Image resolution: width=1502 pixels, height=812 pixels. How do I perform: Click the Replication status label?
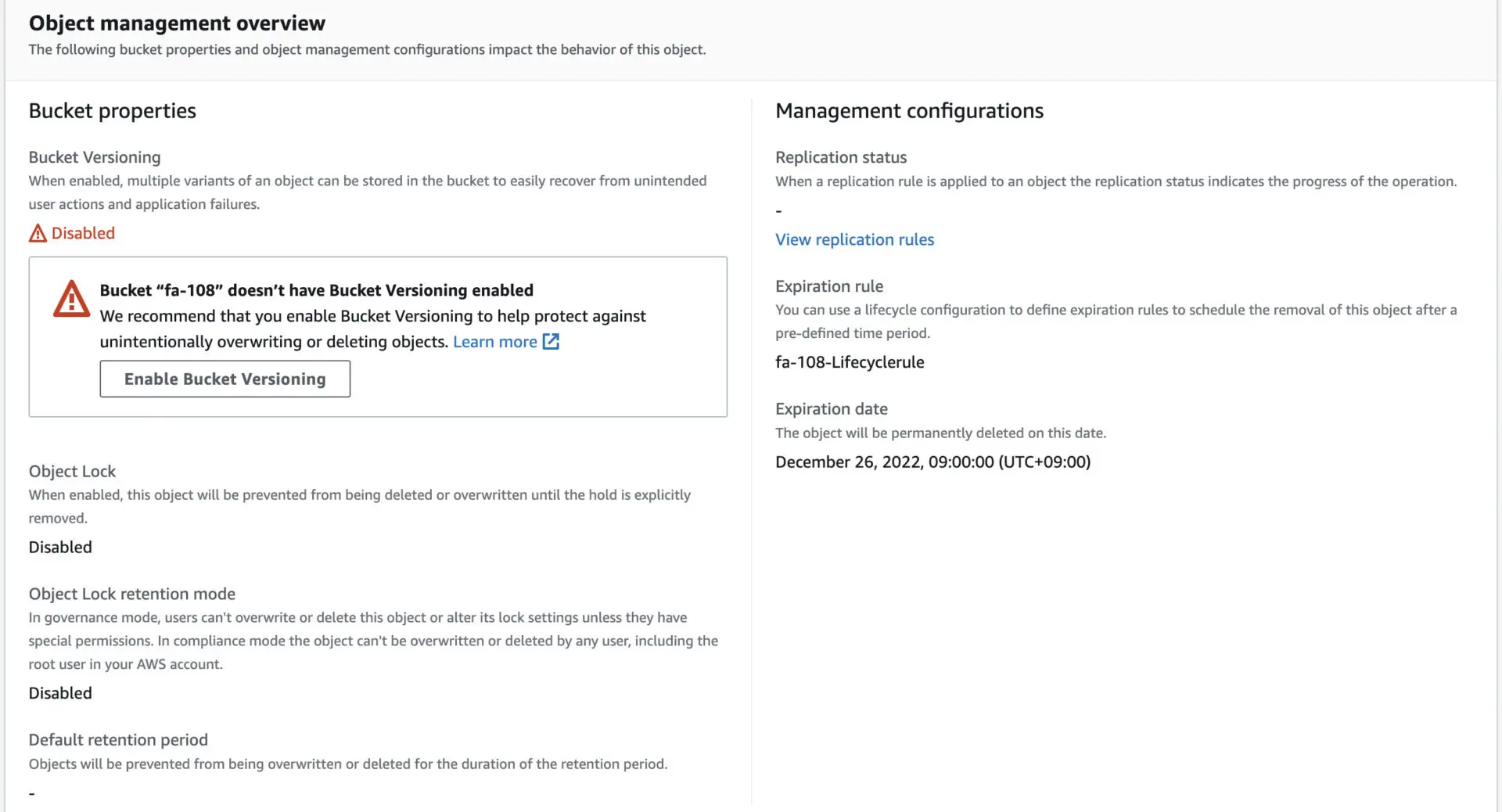[841, 157]
